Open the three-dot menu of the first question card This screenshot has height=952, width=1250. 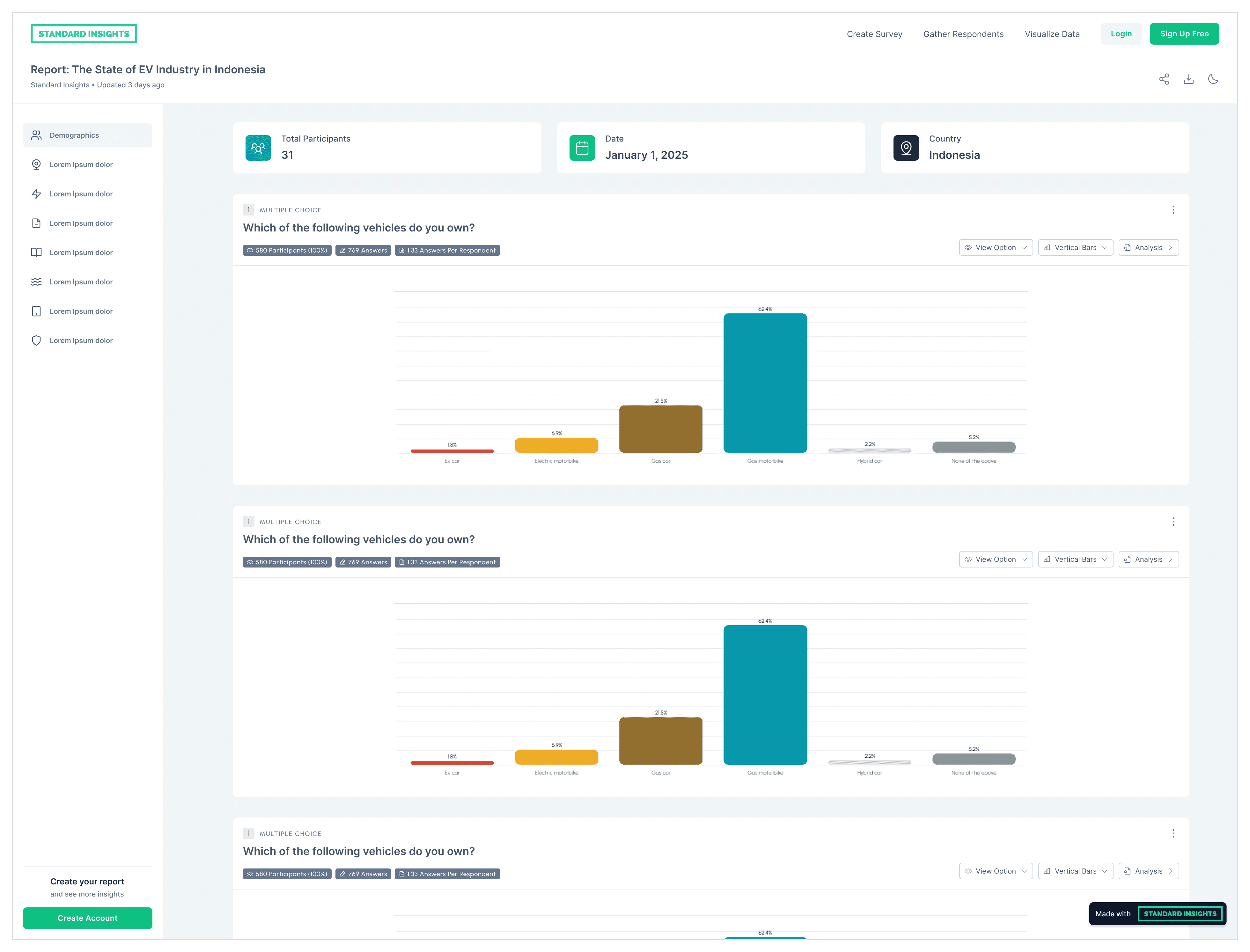[1173, 210]
